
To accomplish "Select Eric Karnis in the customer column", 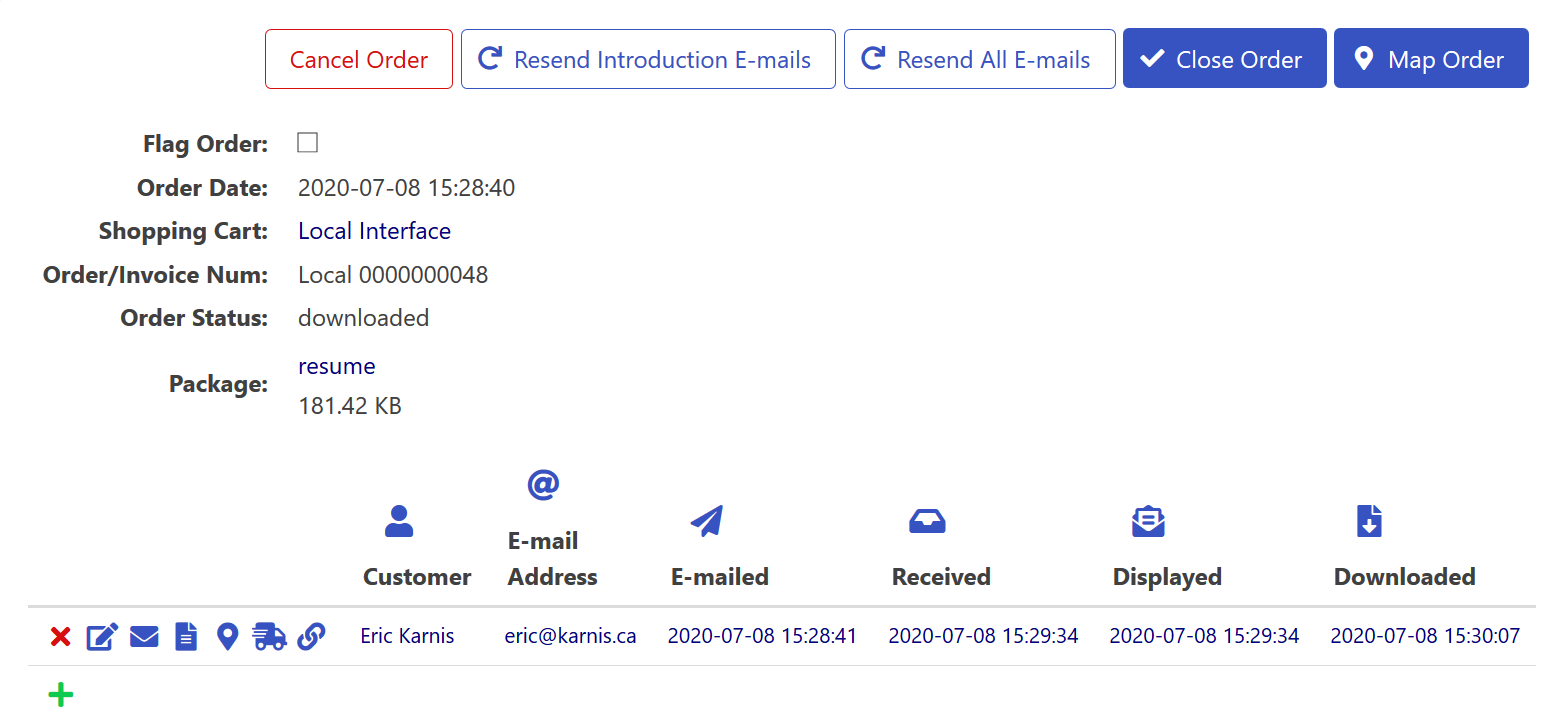I will point(407,636).
